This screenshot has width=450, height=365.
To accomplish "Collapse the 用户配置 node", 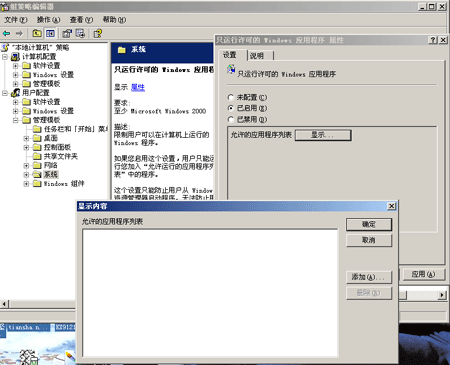I will pos(5,93).
